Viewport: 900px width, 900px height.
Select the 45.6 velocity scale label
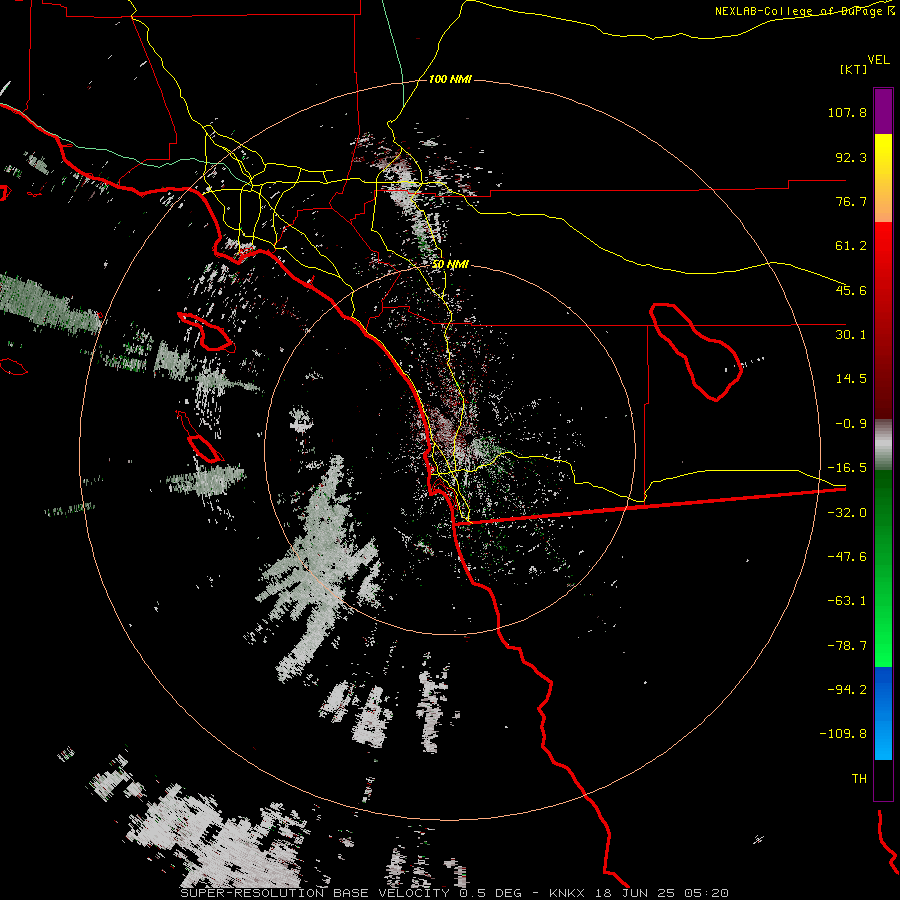[x=851, y=290]
